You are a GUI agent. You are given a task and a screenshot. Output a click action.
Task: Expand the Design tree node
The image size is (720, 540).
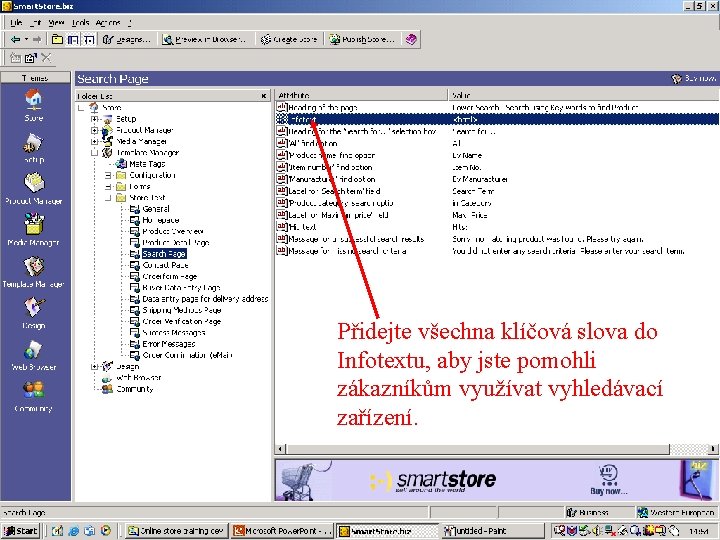click(95, 366)
